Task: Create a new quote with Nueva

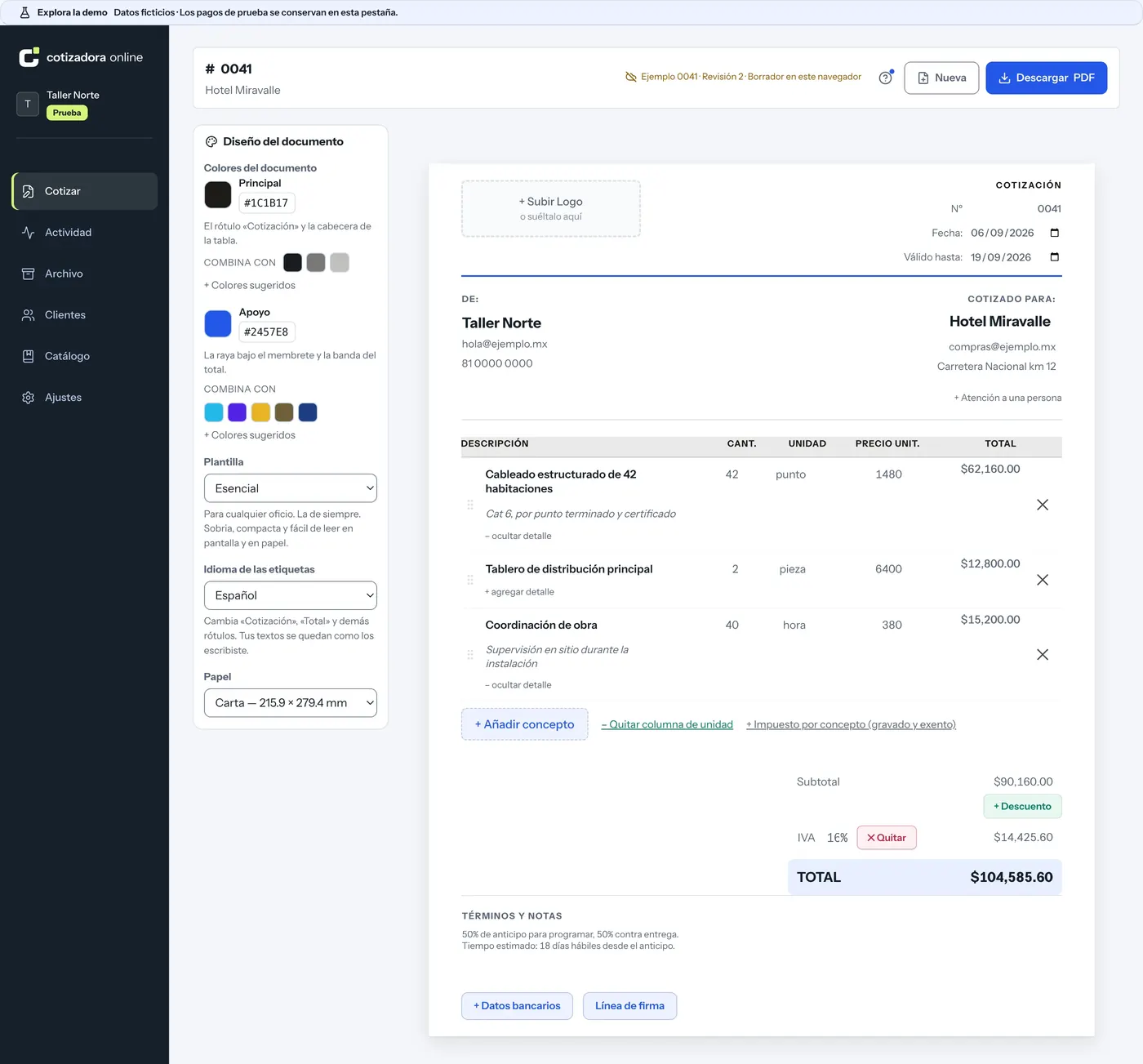Action: pyautogui.click(x=941, y=78)
